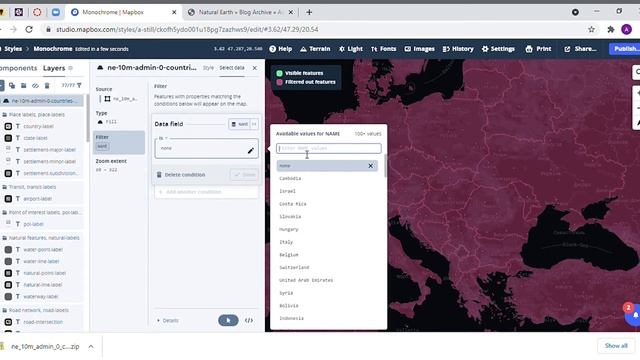Viewport: 640px width, 360px height.
Task: Open the code expression view icon
Action: [x=249, y=320]
